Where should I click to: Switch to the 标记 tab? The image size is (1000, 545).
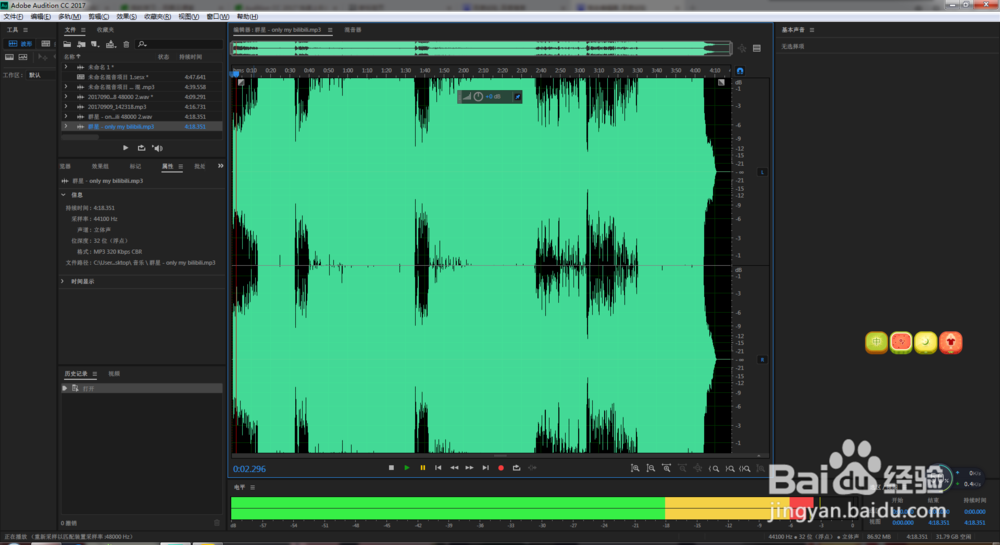click(x=135, y=166)
